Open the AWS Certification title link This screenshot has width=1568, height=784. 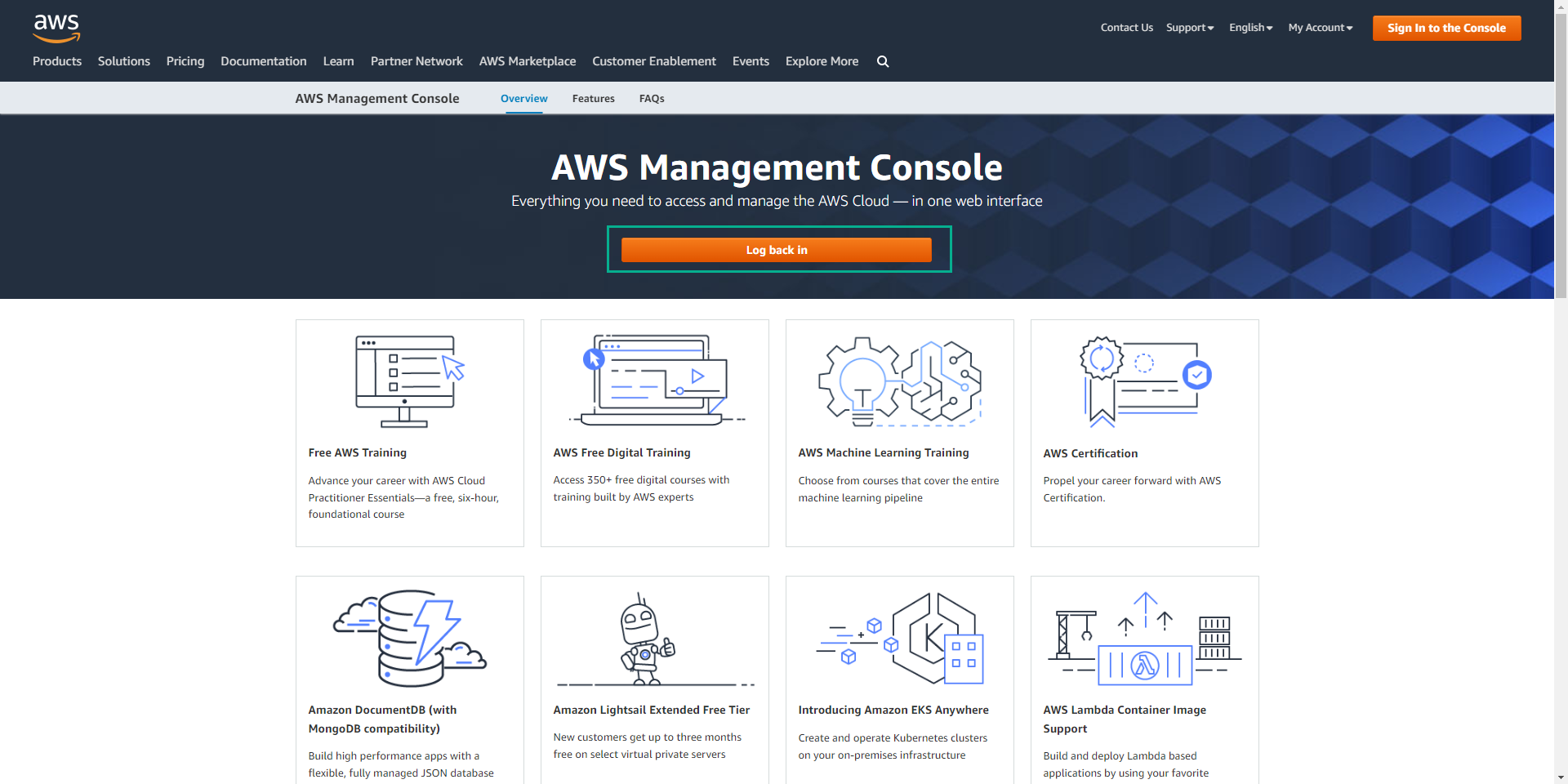click(x=1090, y=453)
